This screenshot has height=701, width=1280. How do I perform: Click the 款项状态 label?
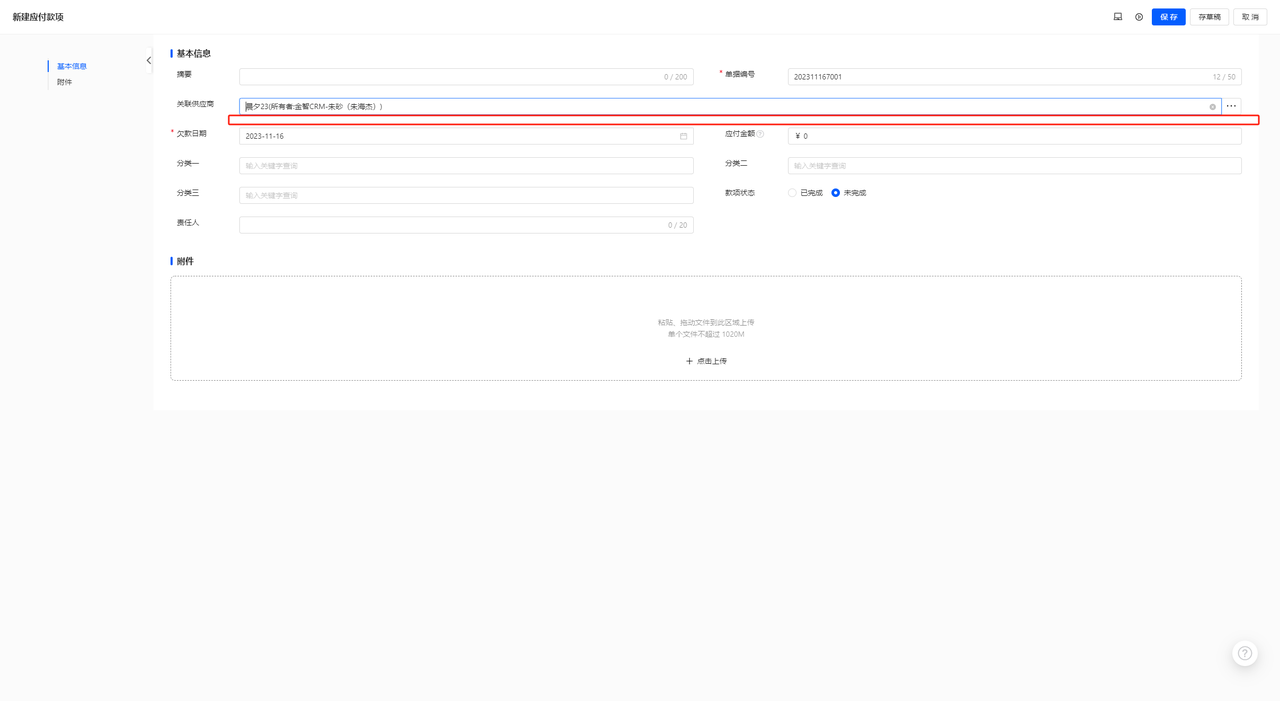(740, 193)
